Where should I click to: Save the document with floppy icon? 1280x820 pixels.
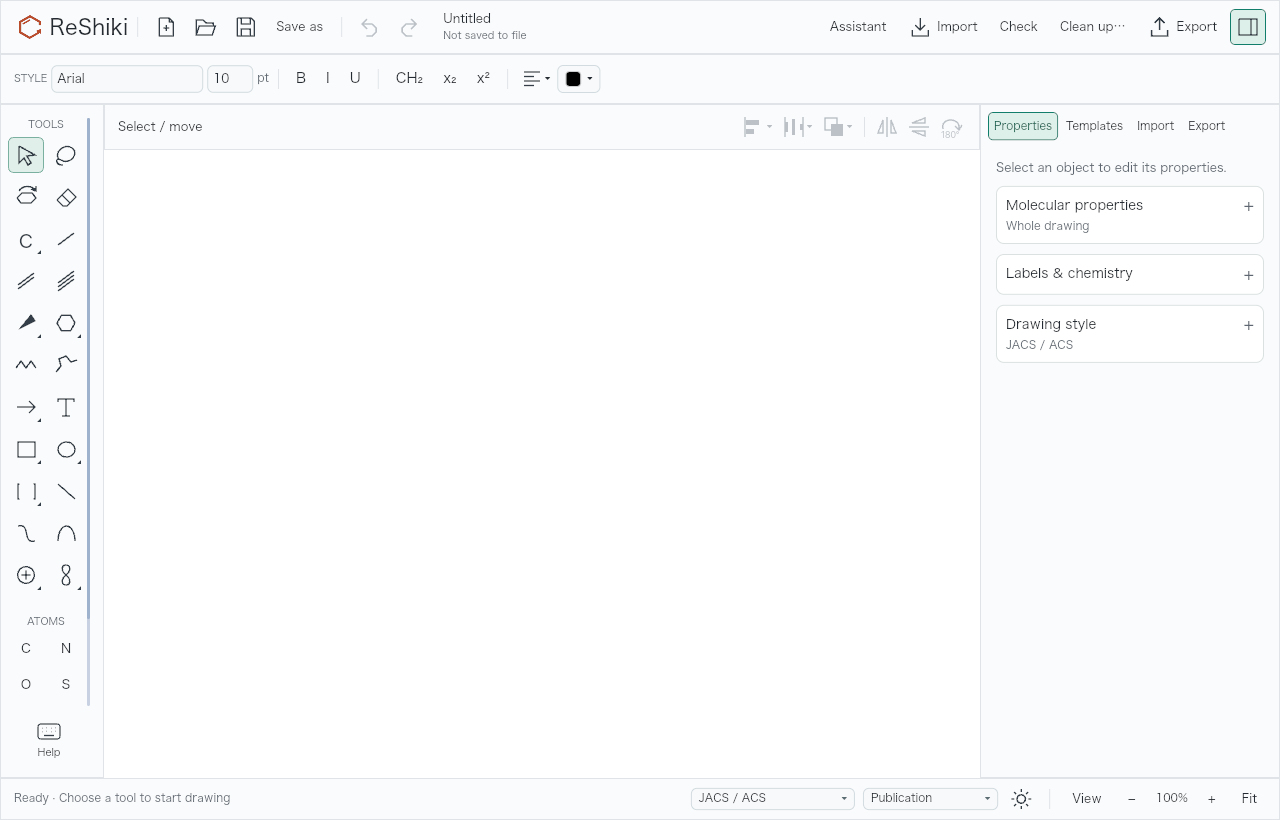pyautogui.click(x=246, y=27)
